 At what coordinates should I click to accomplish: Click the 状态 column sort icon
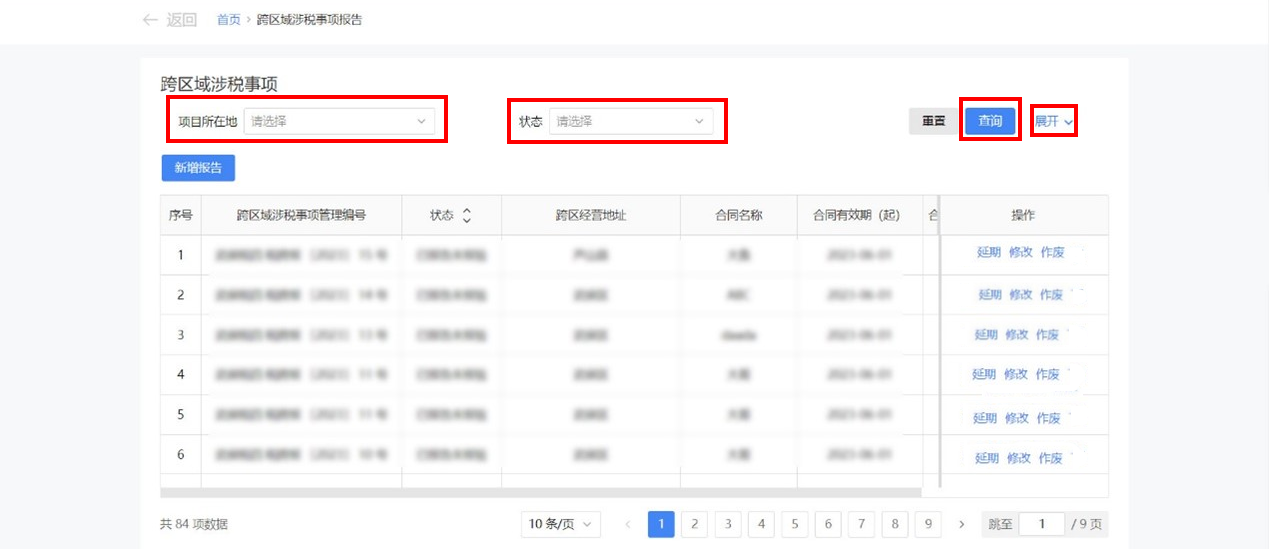tap(466, 216)
